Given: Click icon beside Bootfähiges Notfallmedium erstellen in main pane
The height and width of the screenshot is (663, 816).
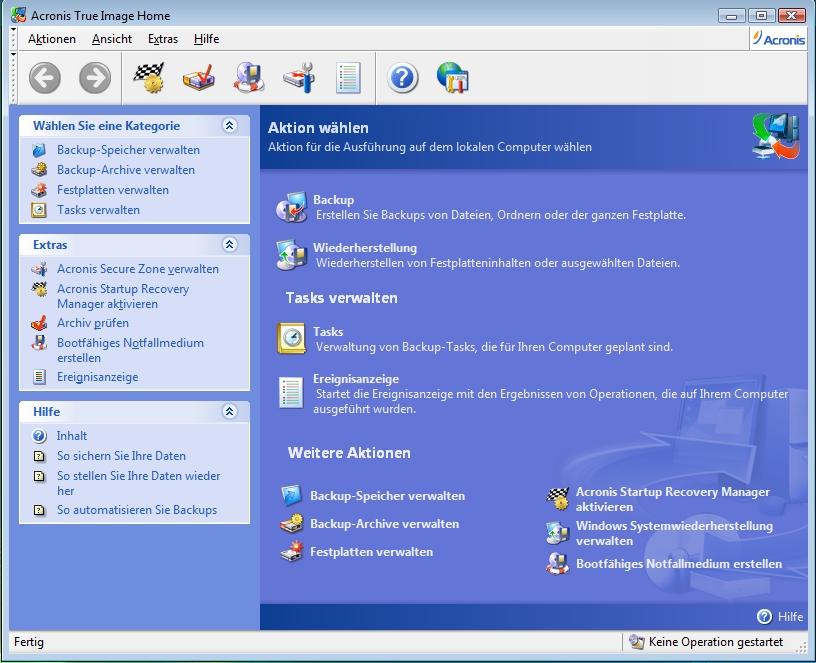Looking at the screenshot, I should [x=558, y=564].
